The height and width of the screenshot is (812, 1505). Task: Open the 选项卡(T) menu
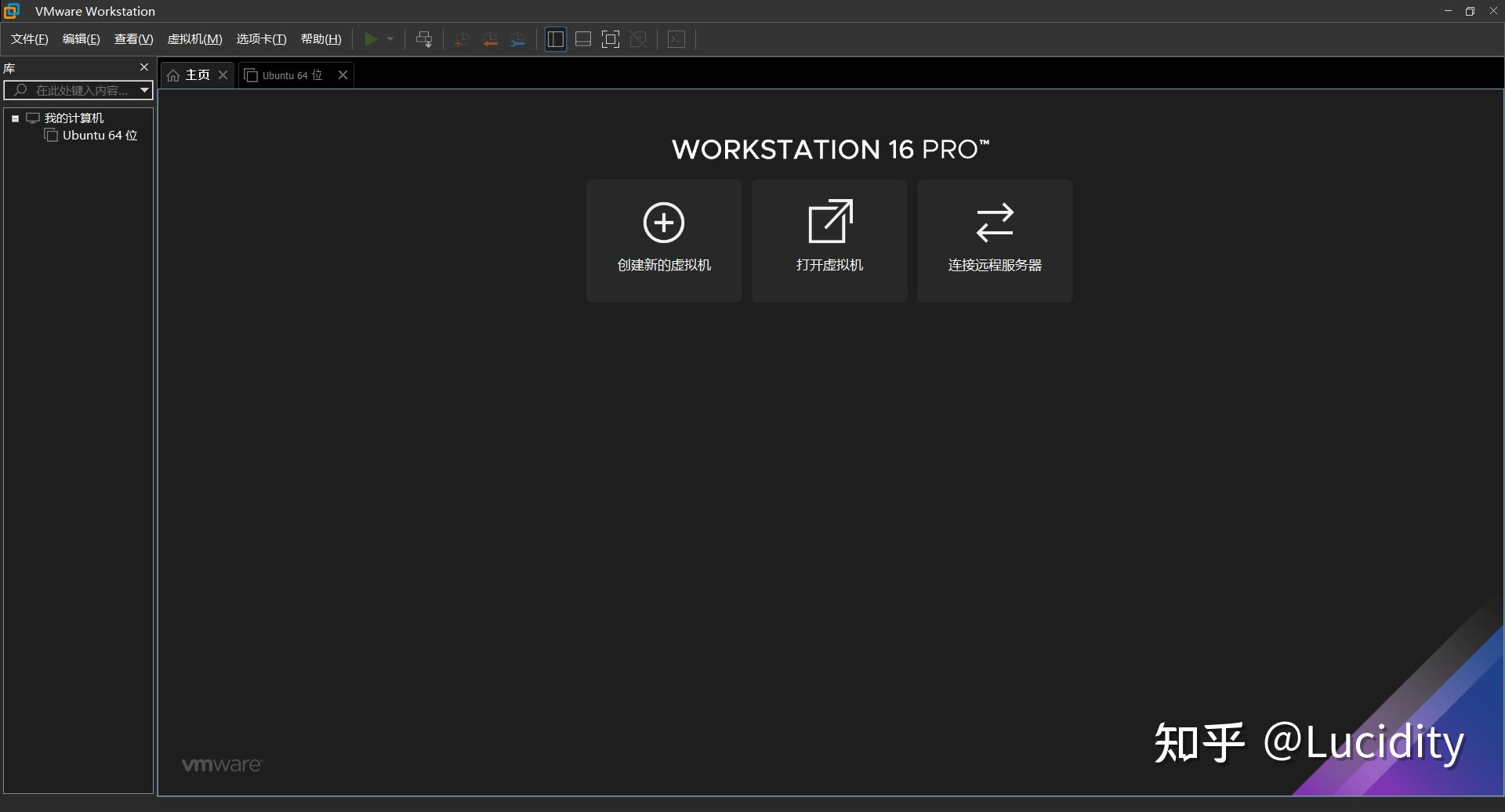click(262, 39)
